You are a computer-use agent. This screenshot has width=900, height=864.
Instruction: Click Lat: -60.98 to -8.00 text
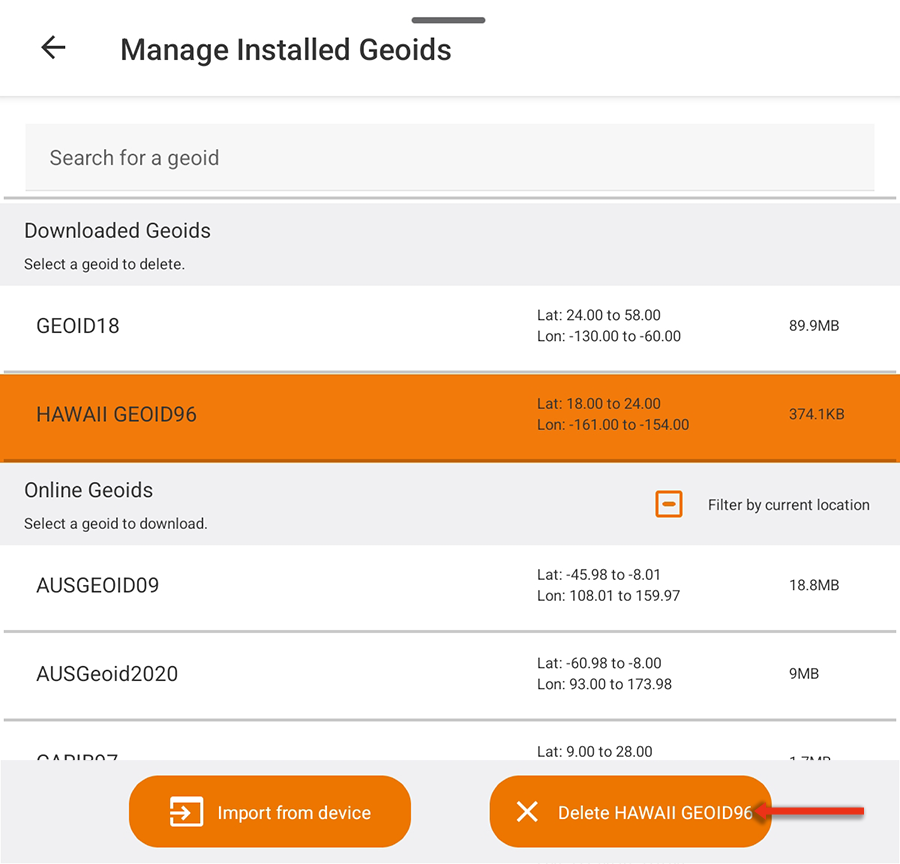tap(599, 663)
